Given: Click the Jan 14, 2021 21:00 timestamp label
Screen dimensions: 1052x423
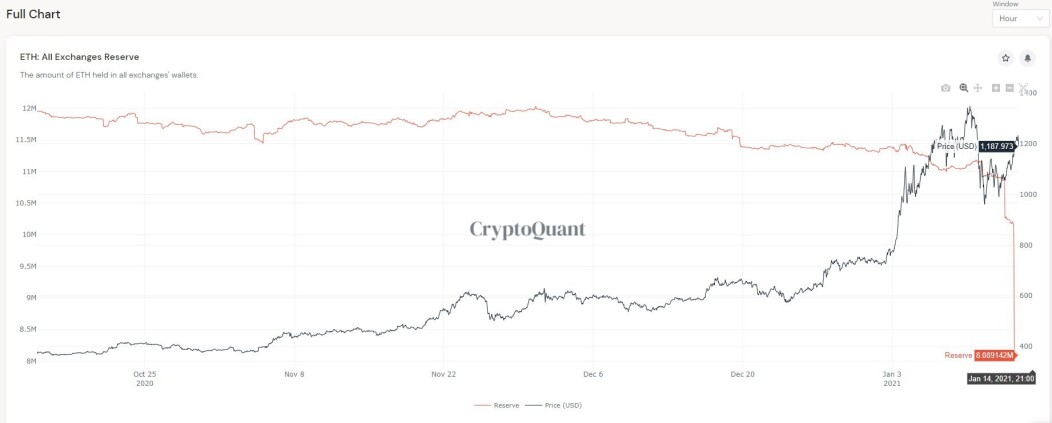Looking at the screenshot, I should pyautogui.click(x=1001, y=379).
